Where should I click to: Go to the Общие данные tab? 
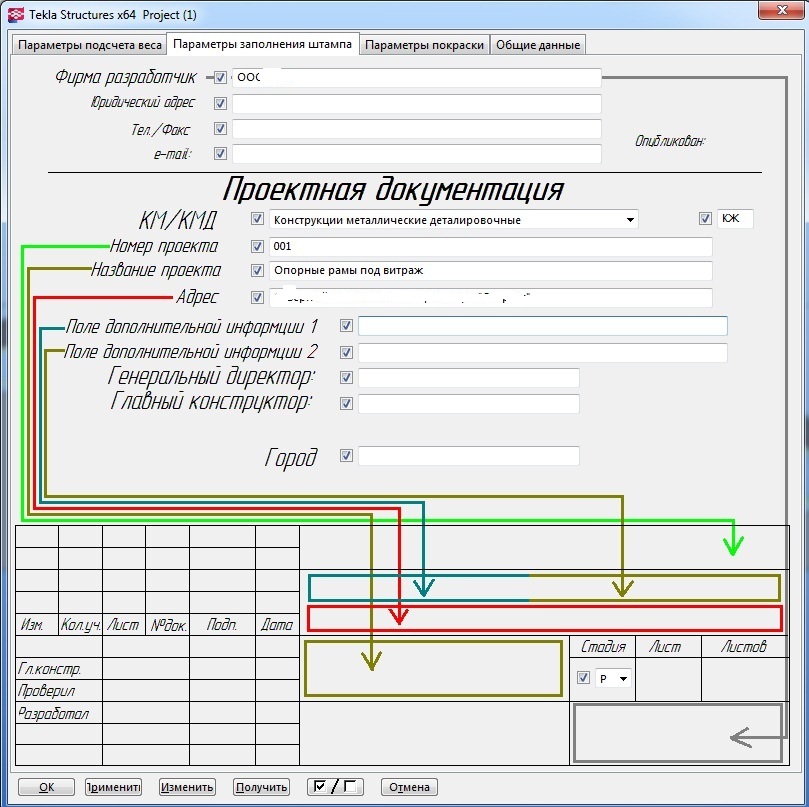538,45
